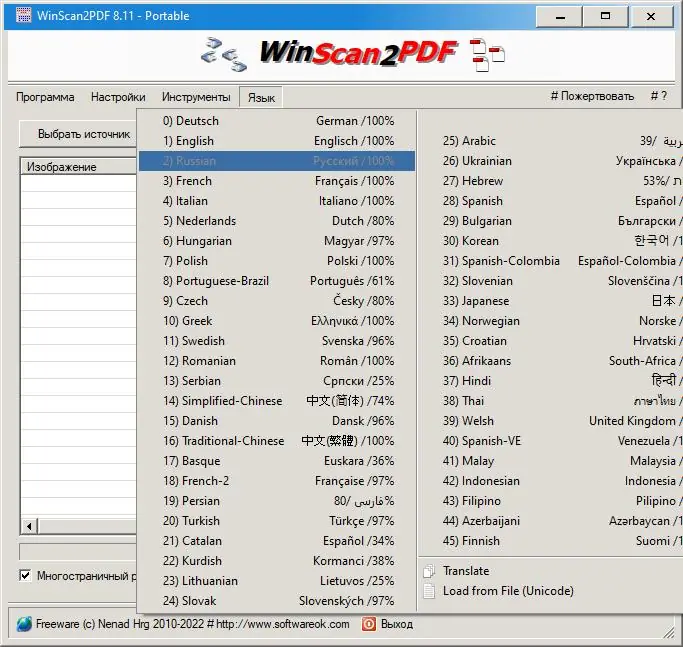The width and height of the screenshot is (683, 647).
Task: Select 17) Basque language
Action: point(277,461)
